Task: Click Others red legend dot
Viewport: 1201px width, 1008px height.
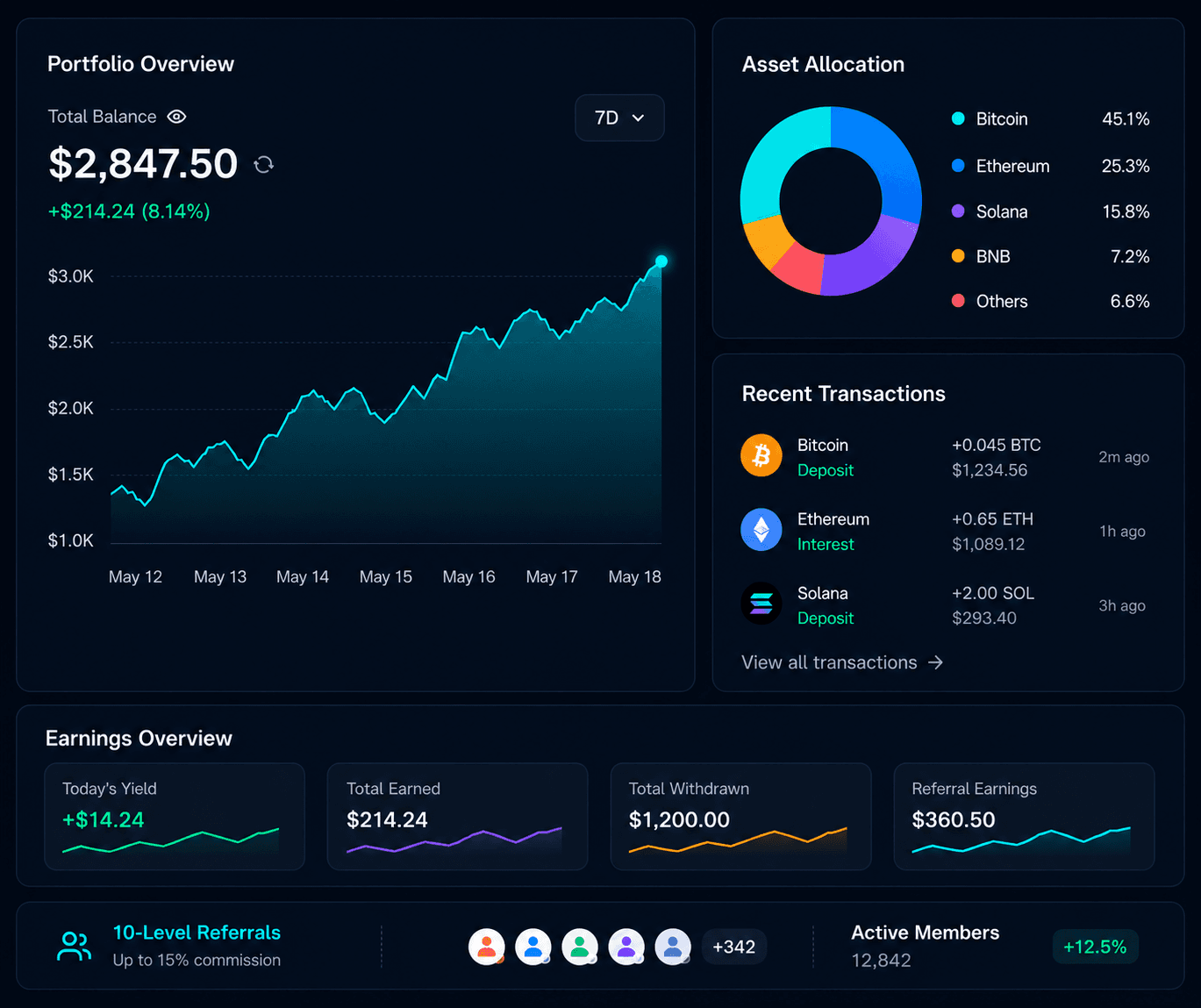Action: tap(958, 301)
